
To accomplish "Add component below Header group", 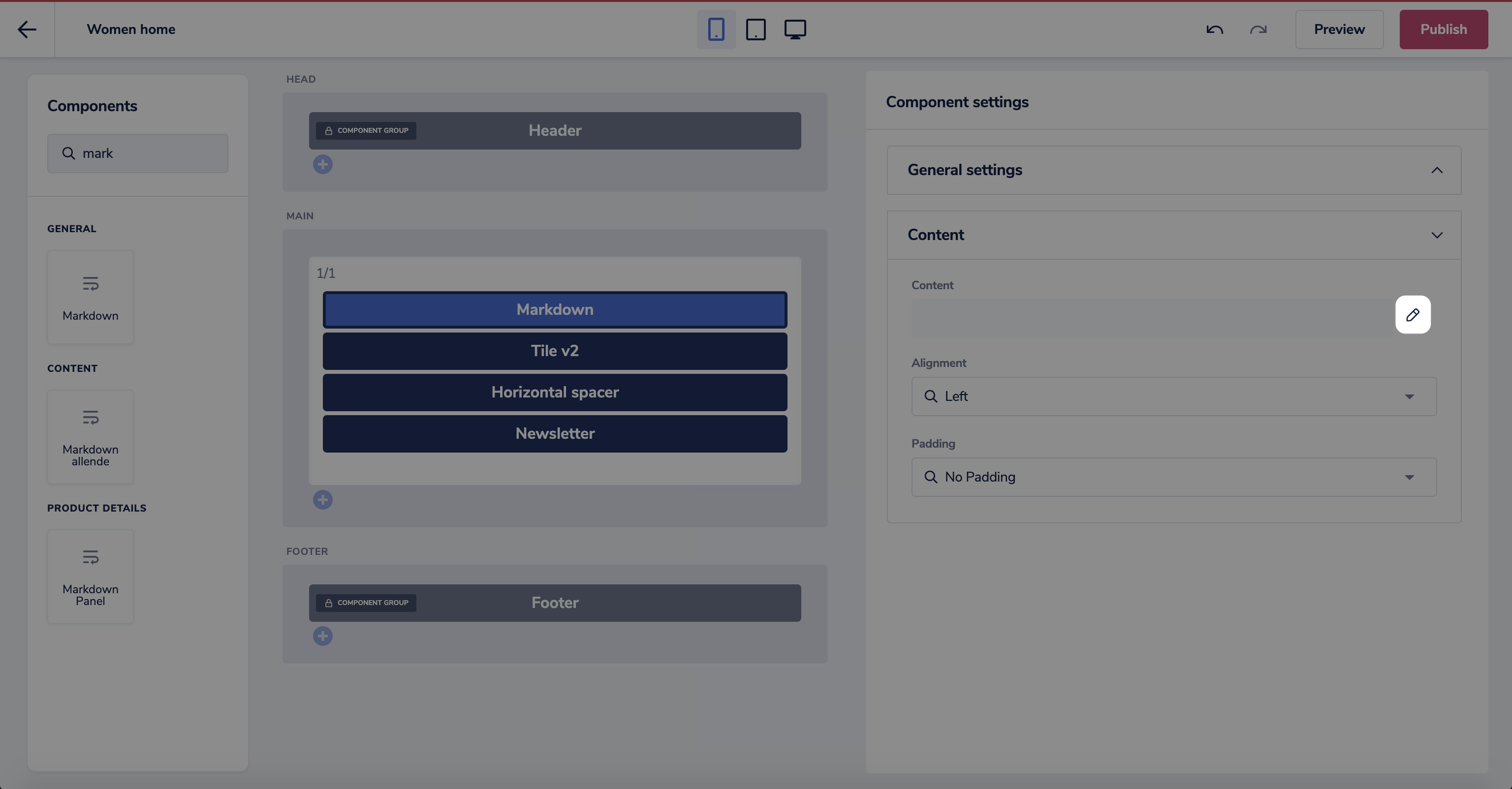I will click(322, 164).
